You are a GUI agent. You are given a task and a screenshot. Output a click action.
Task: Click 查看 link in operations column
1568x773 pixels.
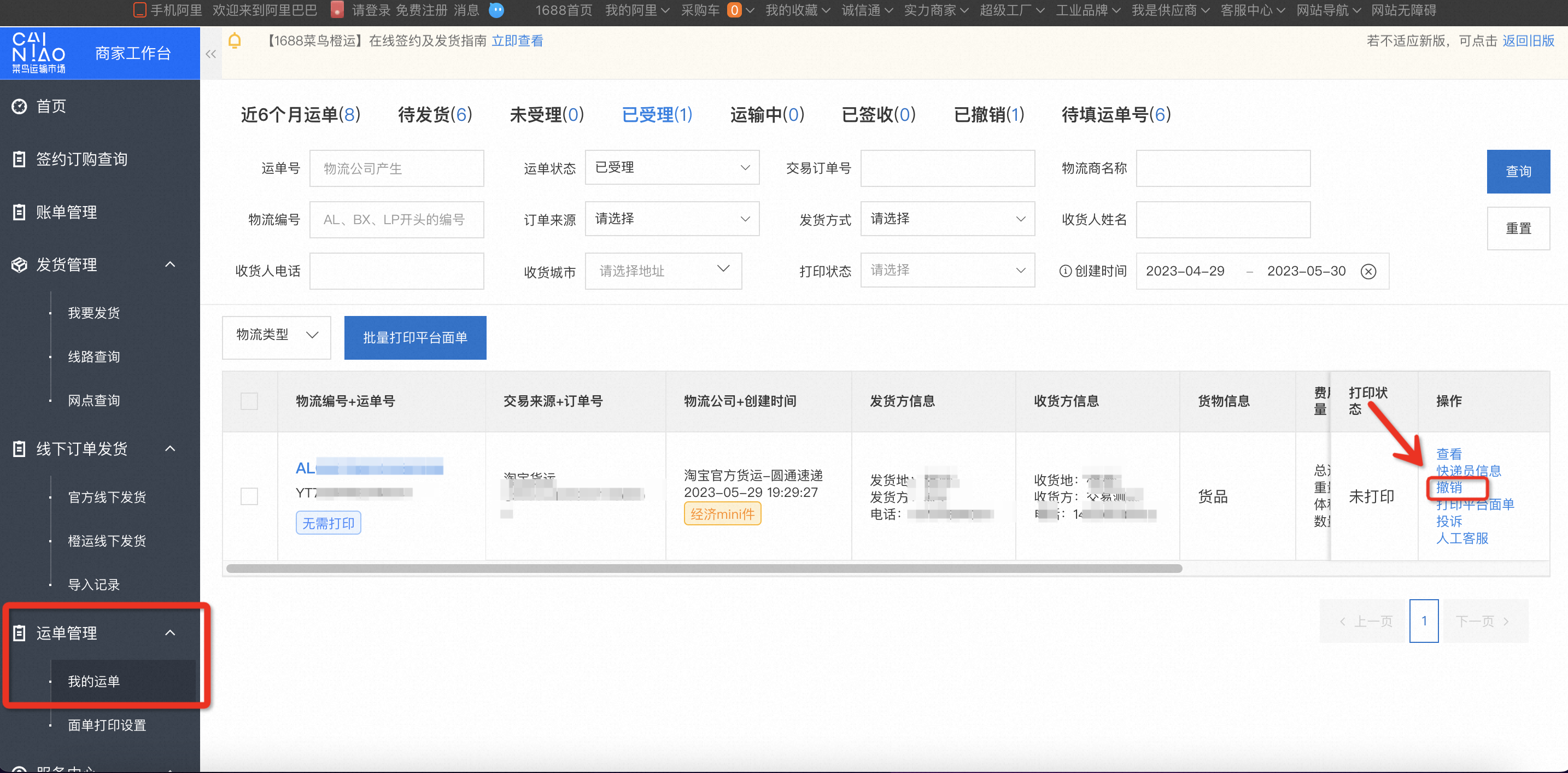click(x=1449, y=454)
